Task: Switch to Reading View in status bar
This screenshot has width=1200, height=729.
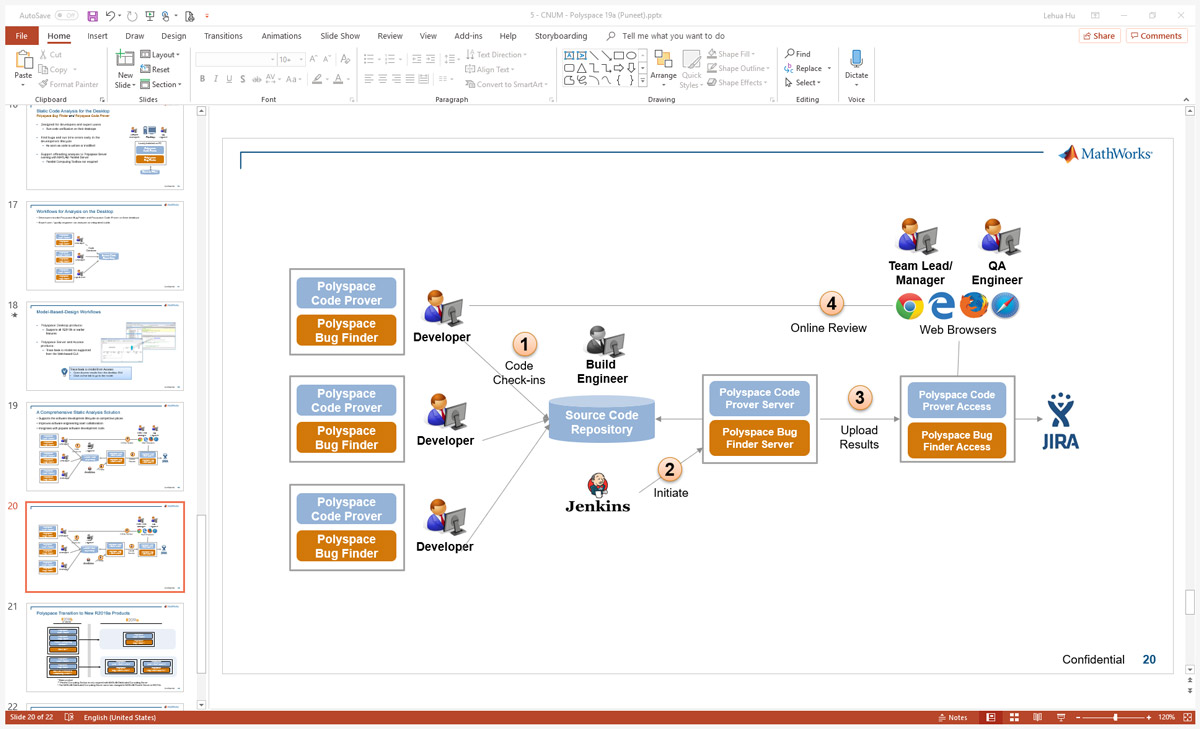Action: click(x=1035, y=717)
